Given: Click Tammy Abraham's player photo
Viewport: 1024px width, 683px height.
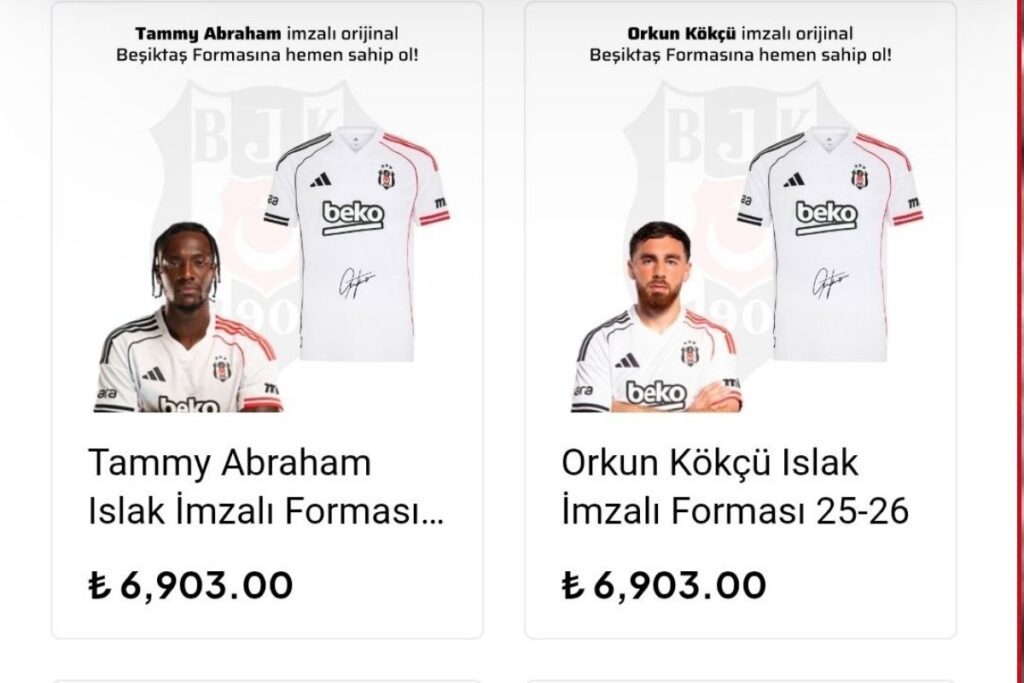Looking at the screenshot, I should 188,317.
